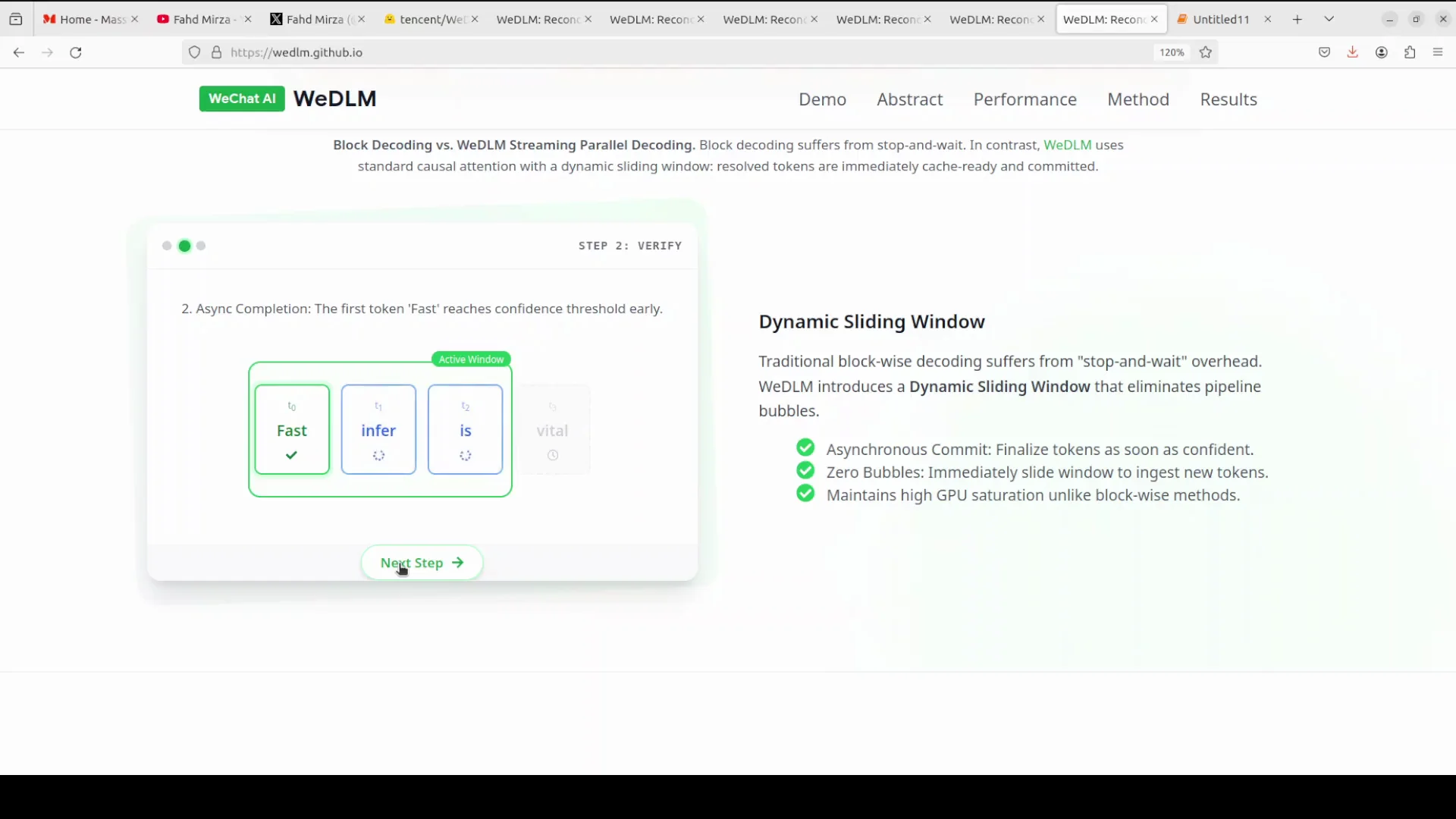Open the Performance navigation section

(x=1025, y=99)
